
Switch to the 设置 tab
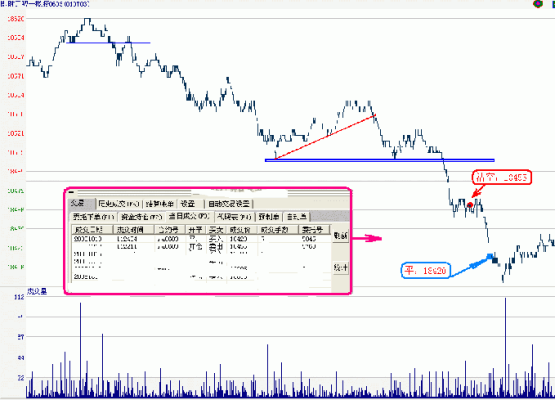click(x=191, y=204)
